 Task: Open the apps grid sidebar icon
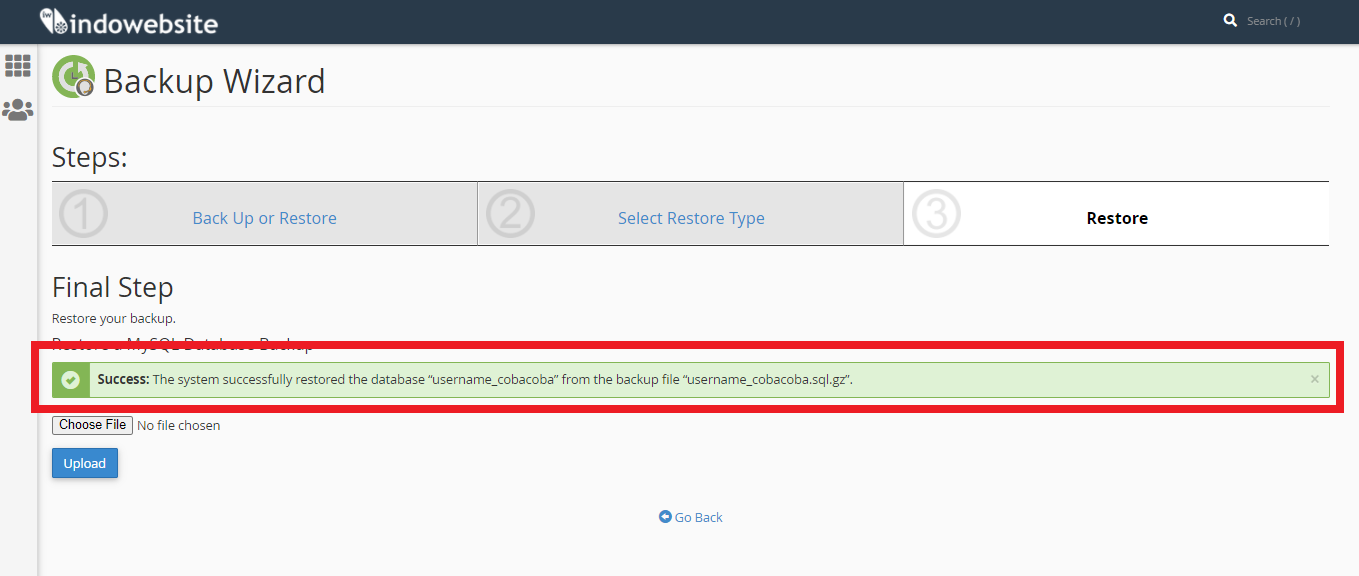pyautogui.click(x=18, y=66)
